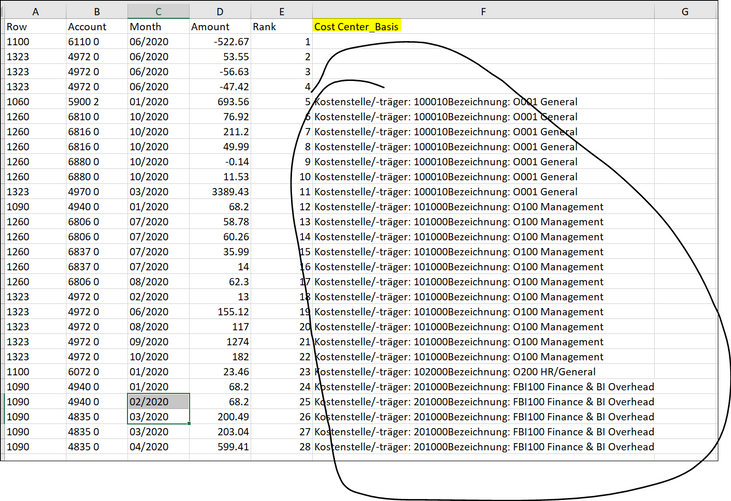Image resolution: width=731 pixels, height=501 pixels.
Task: Select the month cell 09/2020
Action: coord(159,342)
